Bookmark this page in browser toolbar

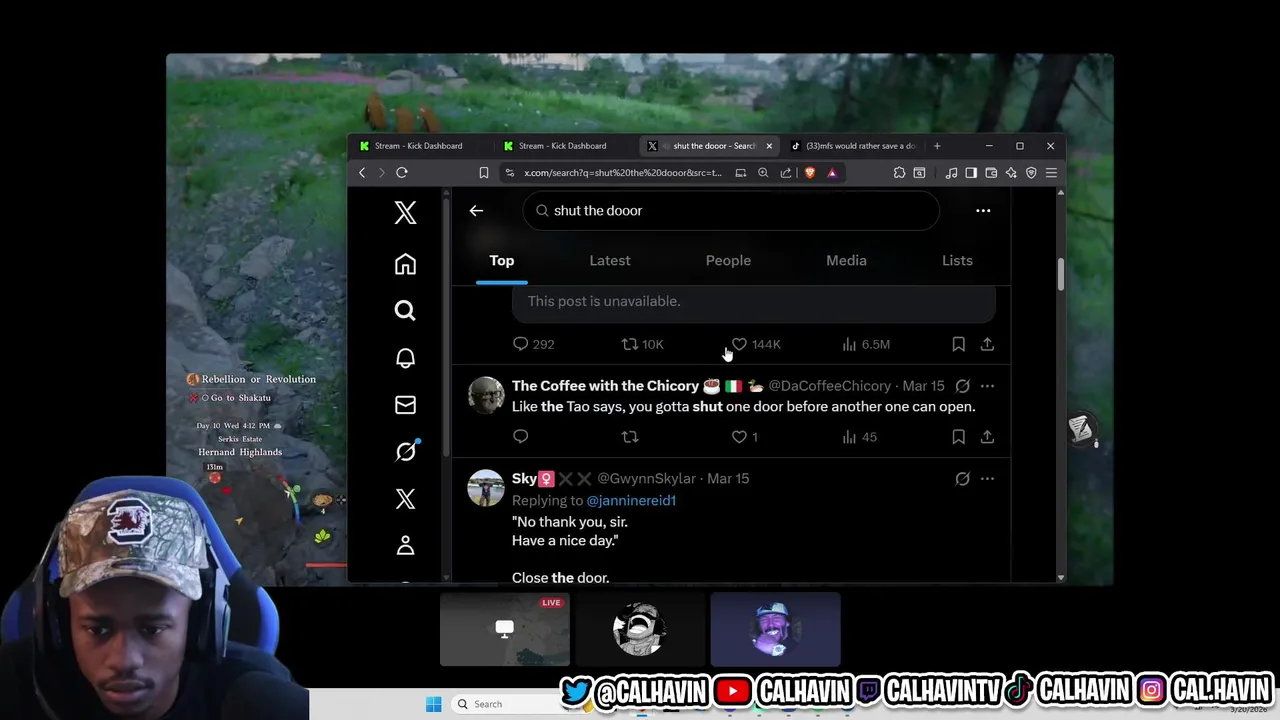coord(484,173)
